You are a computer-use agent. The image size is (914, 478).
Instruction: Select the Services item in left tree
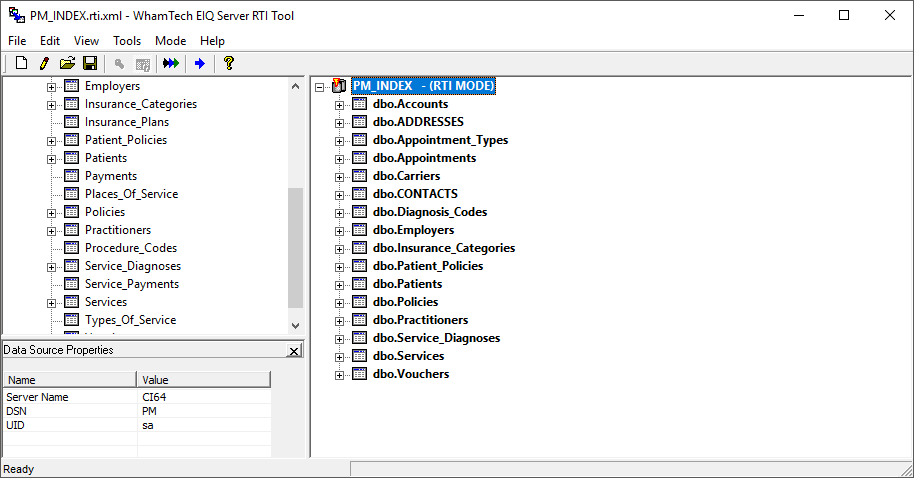(106, 302)
